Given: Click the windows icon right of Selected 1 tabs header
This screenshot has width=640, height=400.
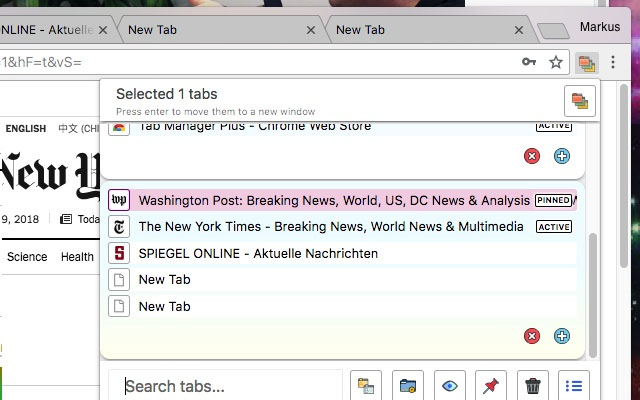Looking at the screenshot, I should coord(580,101).
